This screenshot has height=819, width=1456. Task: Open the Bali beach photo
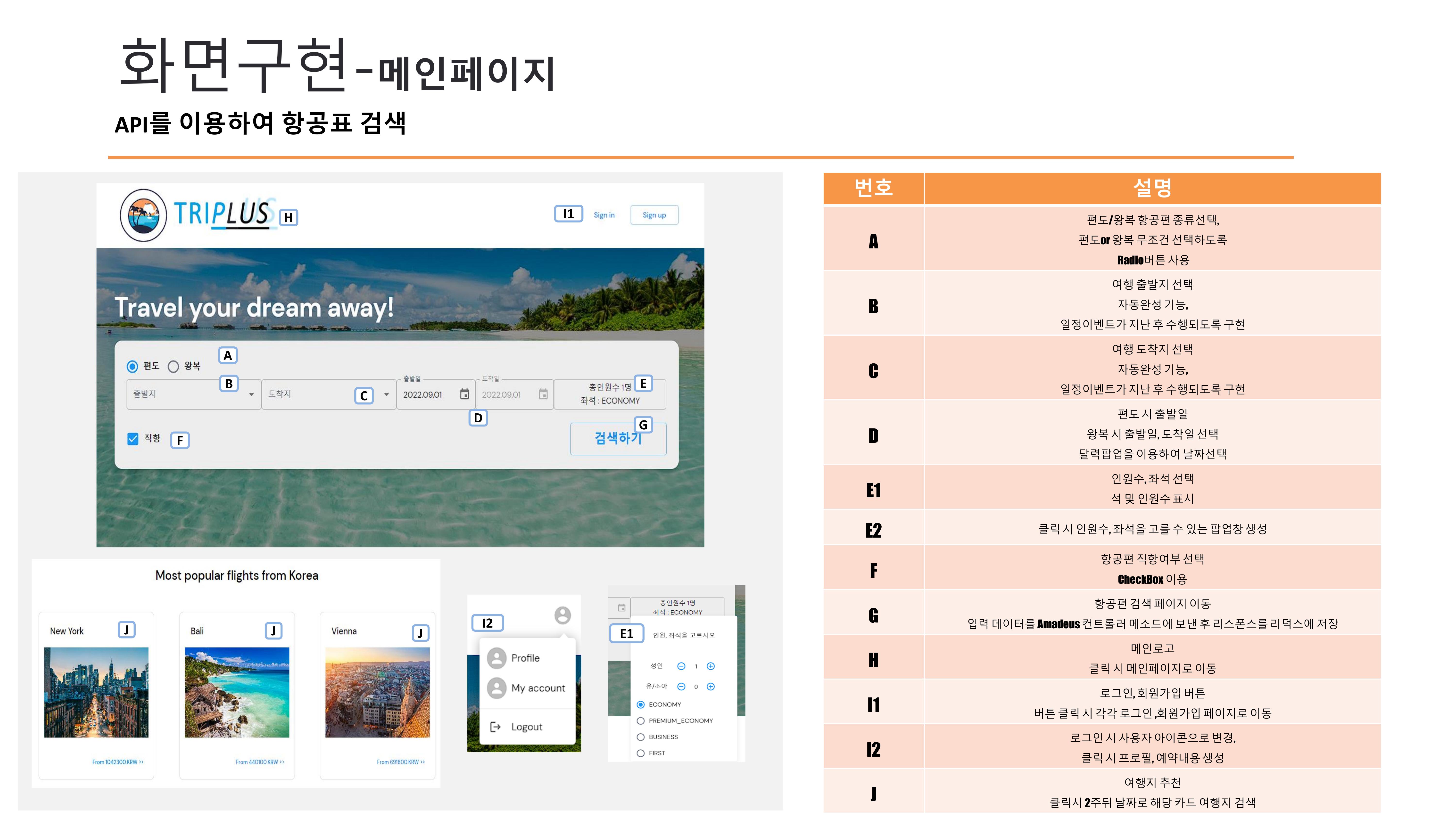[237, 692]
